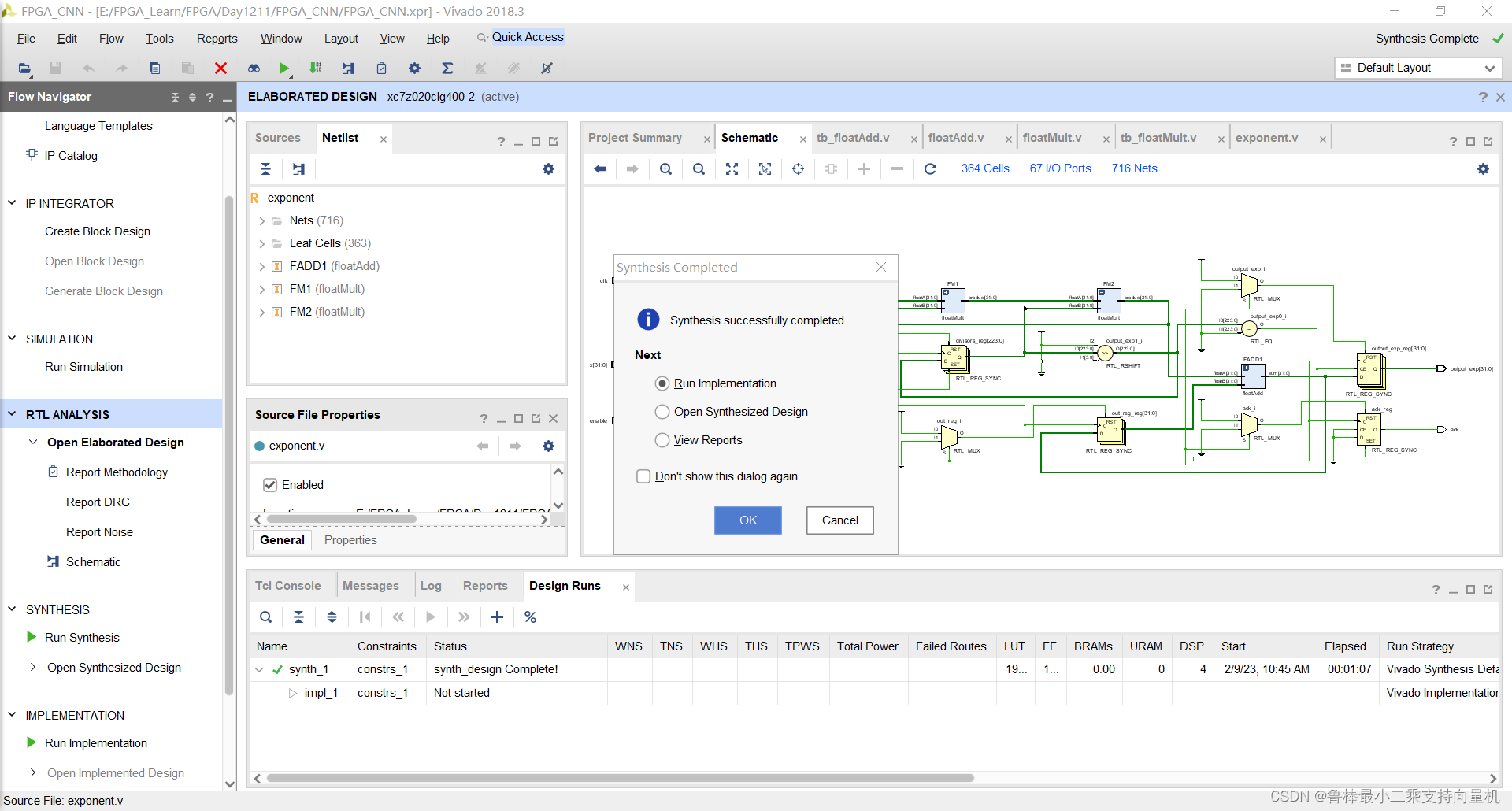The width and height of the screenshot is (1512, 811).
Task: Confirm the dialog with OK
Action: pos(748,520)
